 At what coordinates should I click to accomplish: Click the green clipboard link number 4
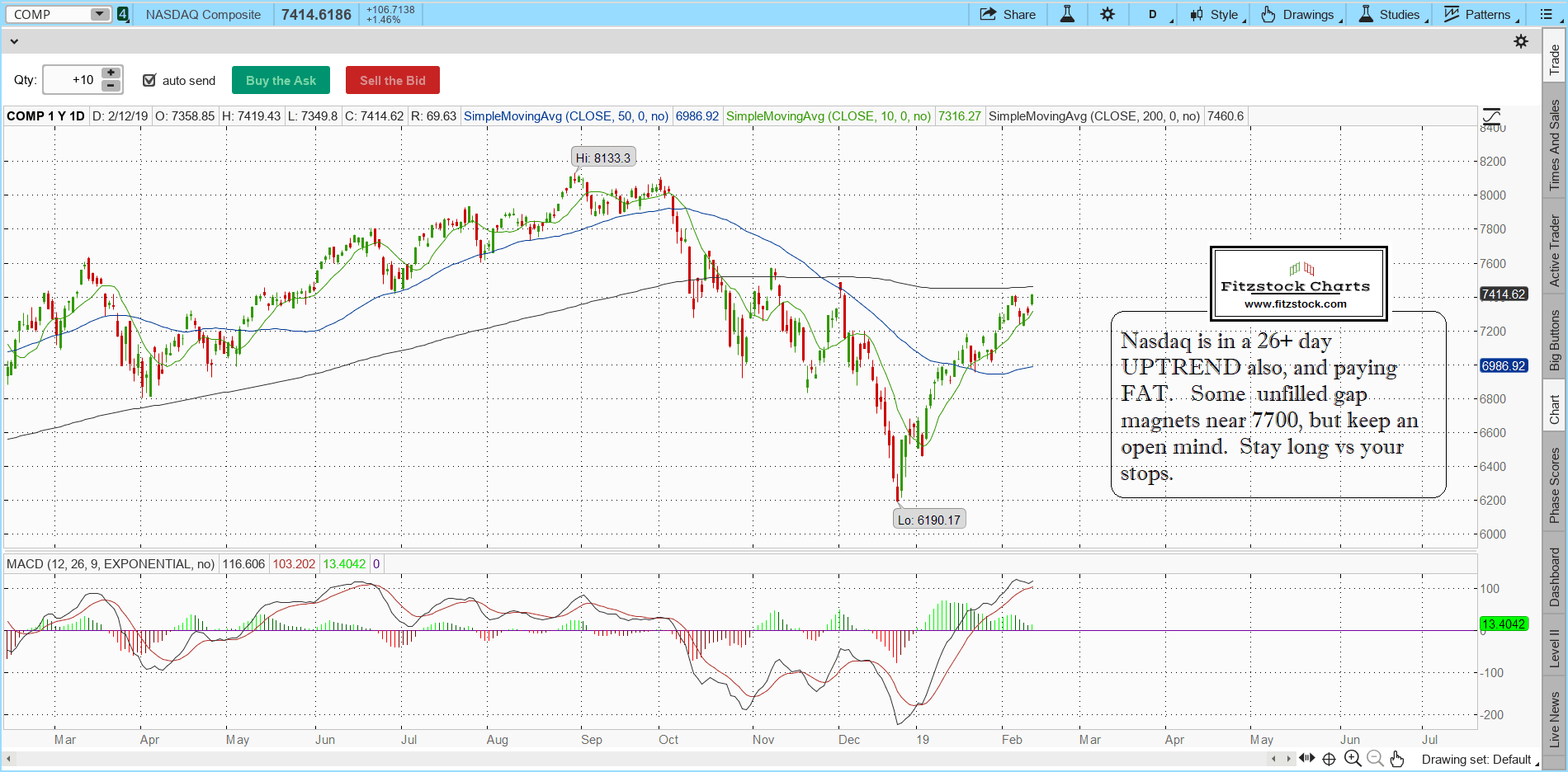coord(123,14)
